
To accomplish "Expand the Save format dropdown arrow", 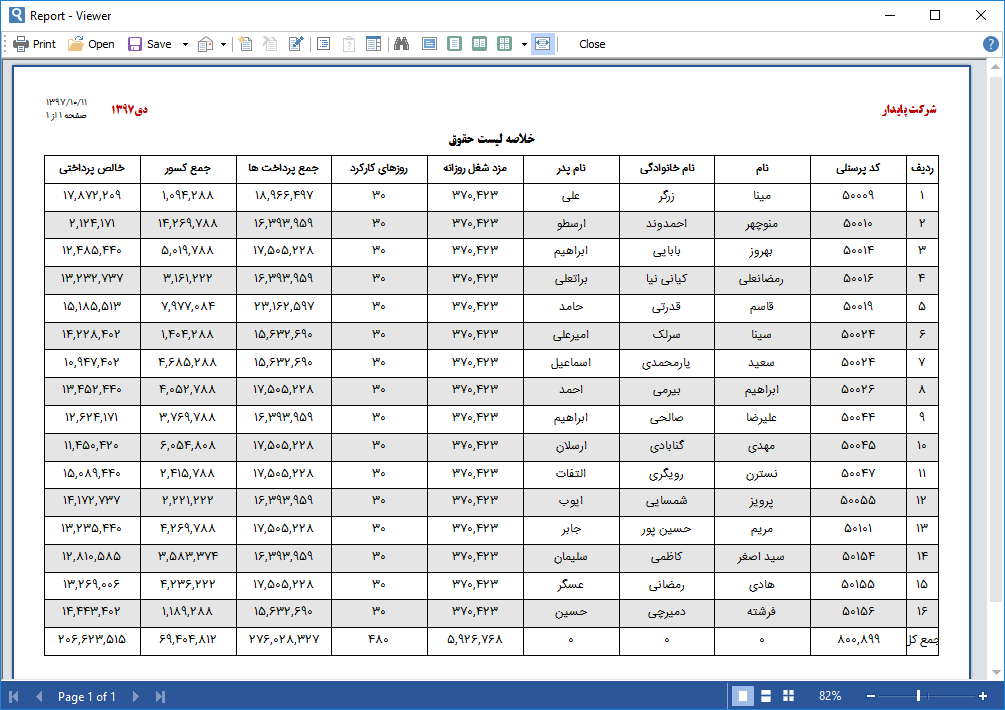I will point(185,44).
